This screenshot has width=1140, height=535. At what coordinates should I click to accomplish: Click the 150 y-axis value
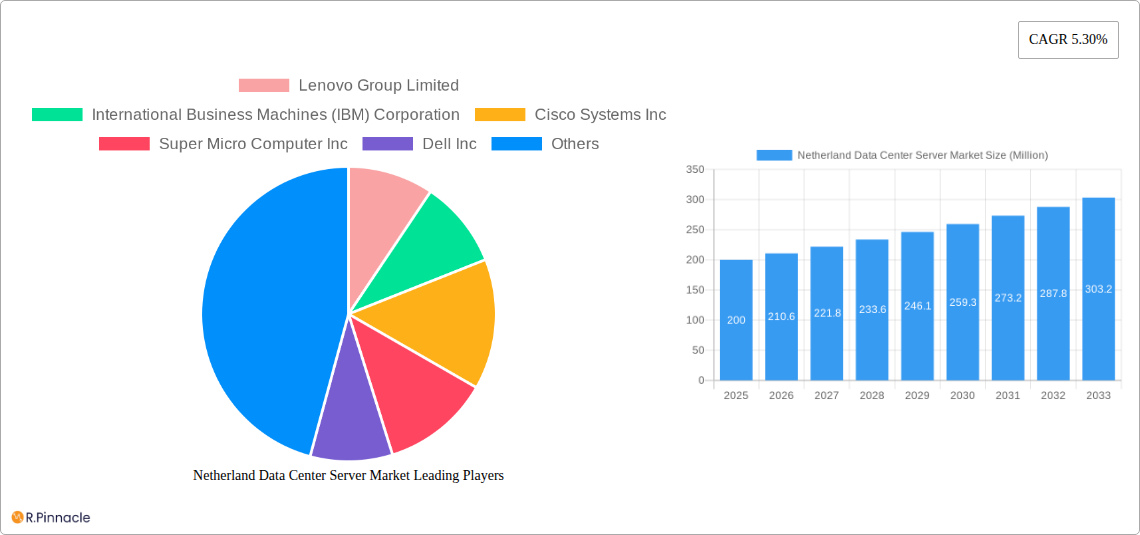pos(695,290)
